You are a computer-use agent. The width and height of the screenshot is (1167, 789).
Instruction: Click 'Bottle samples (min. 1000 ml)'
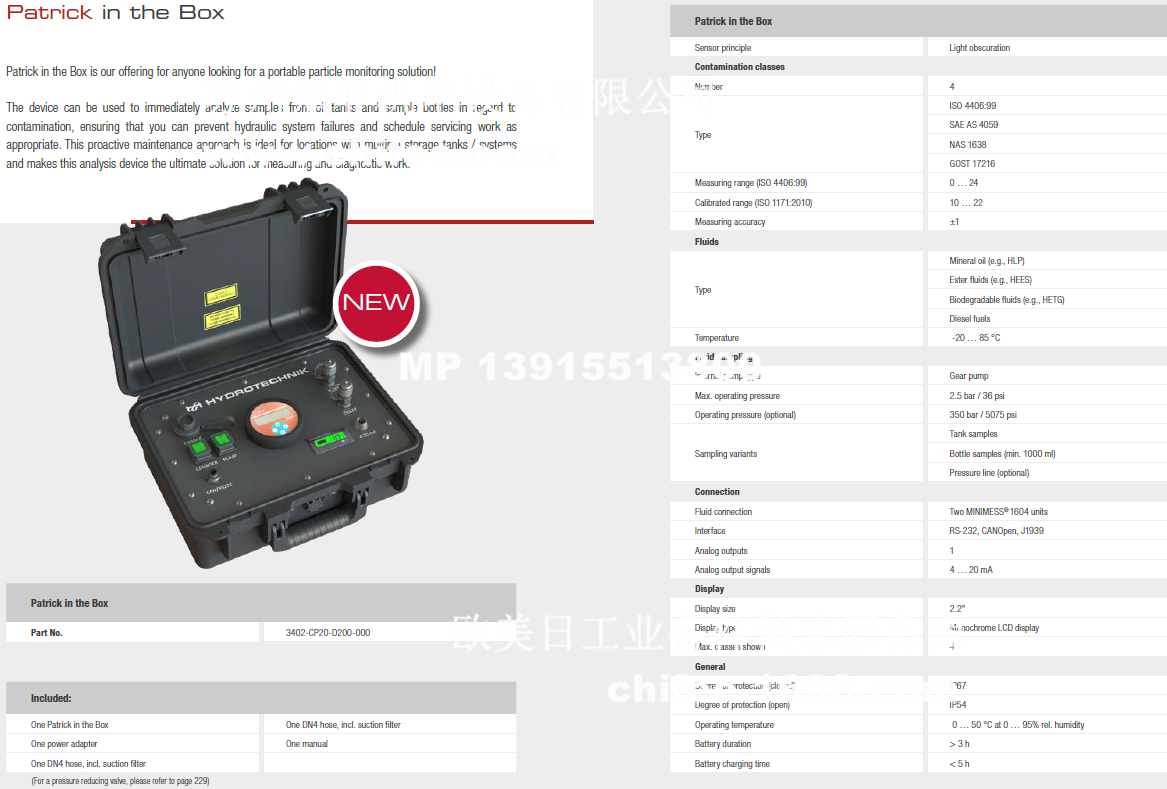pyautogui.click(x=1003, y=454)
